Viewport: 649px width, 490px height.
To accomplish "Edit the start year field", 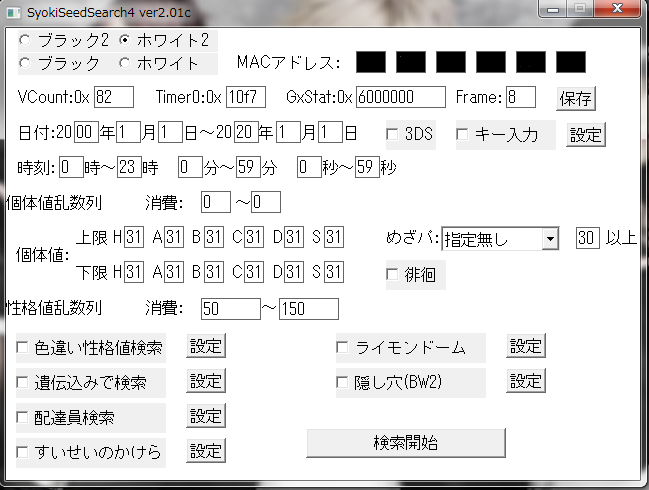I will (x=86, y=132).
